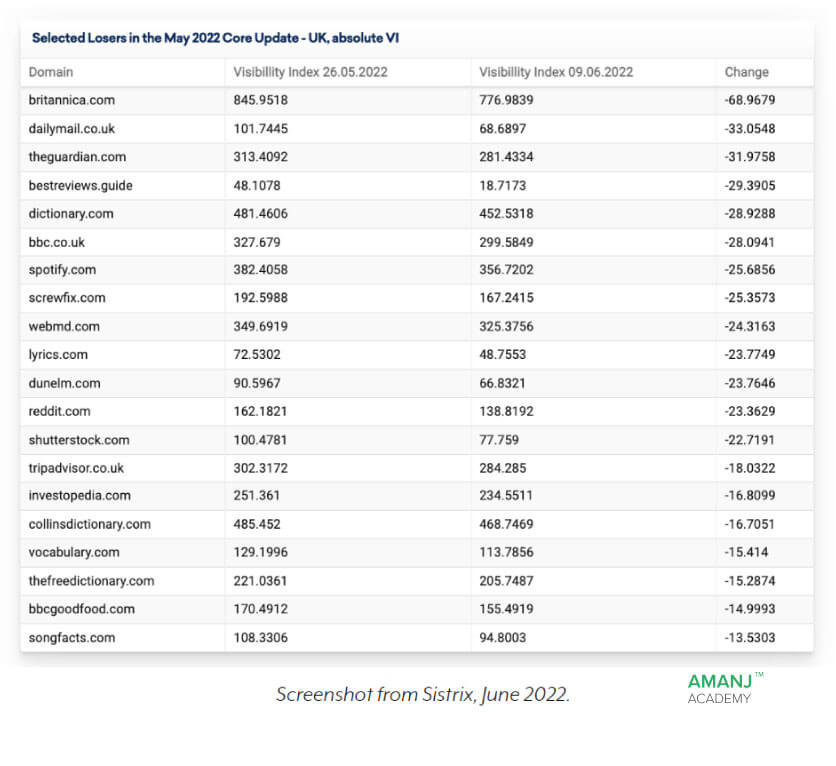Click the reddit.com domain
This screenshot has width=836, height=766.
point(59,411)
